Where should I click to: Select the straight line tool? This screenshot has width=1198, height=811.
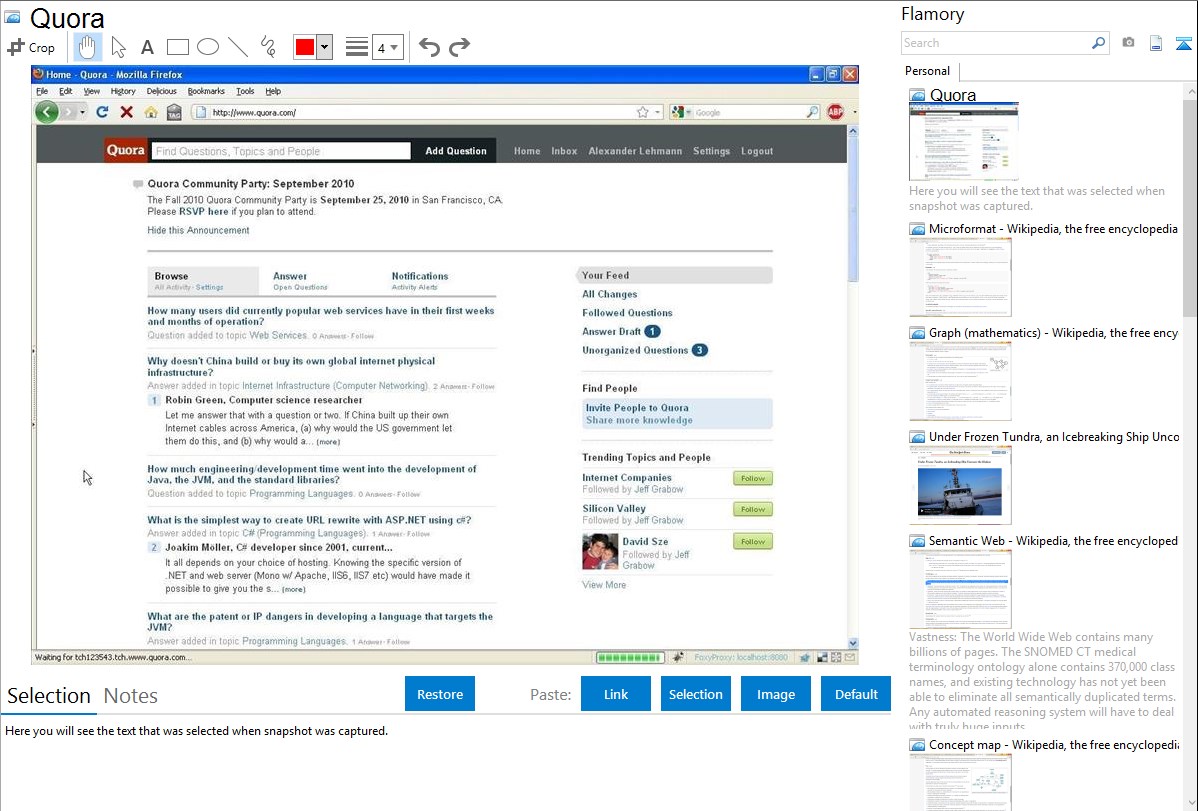[x=238, y=47]
